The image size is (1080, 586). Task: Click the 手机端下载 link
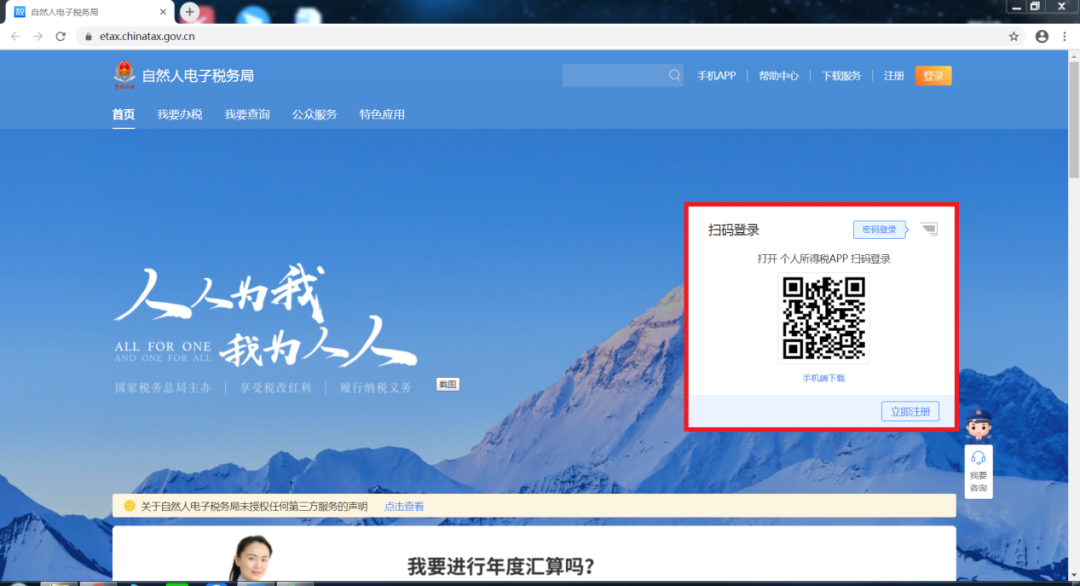tap(824, 378)
